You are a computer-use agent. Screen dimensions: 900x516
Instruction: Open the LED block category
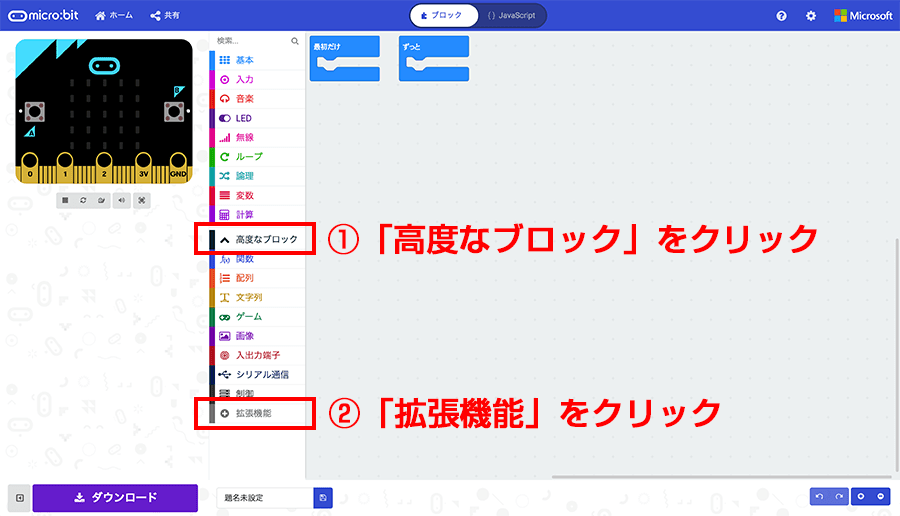click(257, 118)
